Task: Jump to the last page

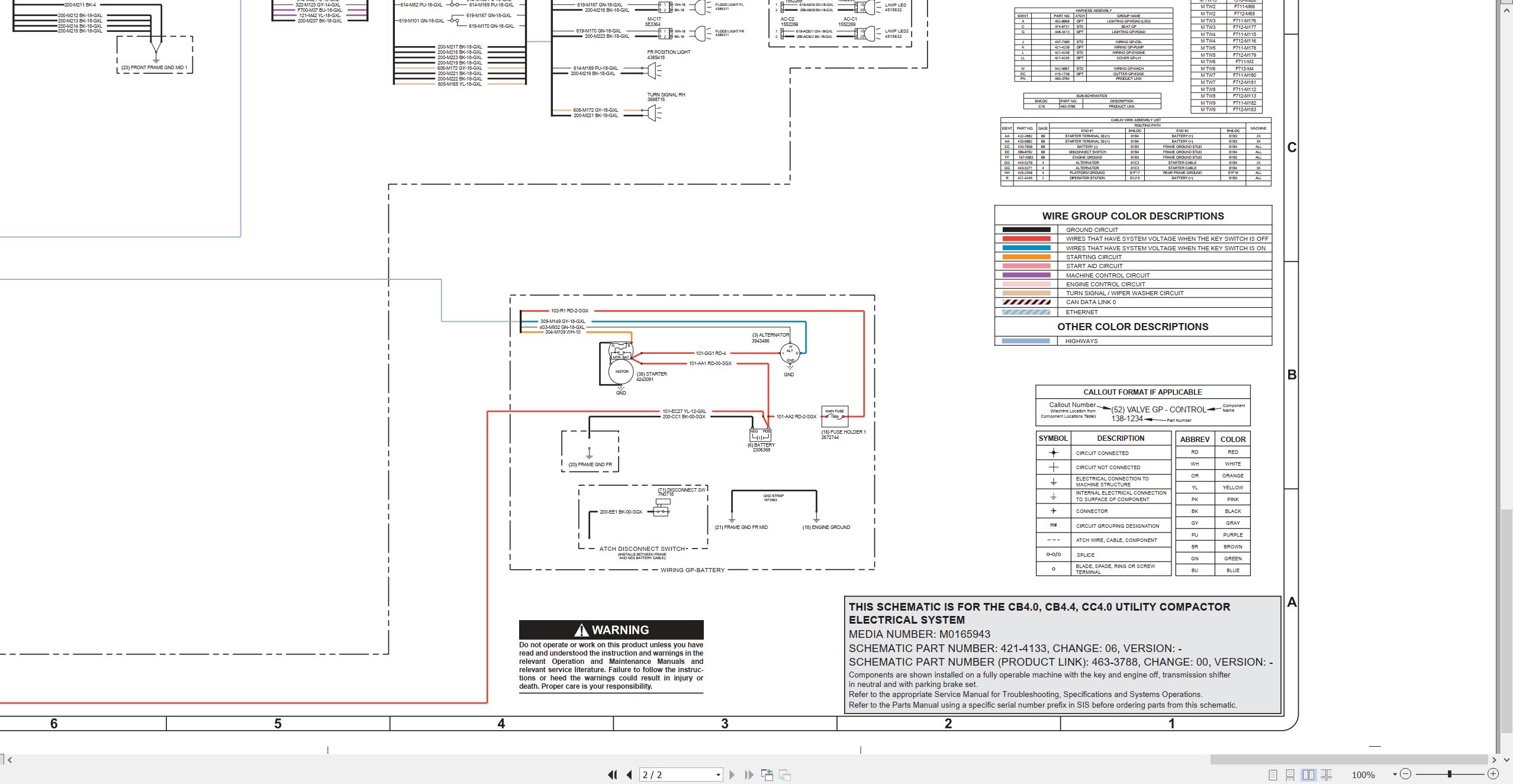Action: (749, 775)
